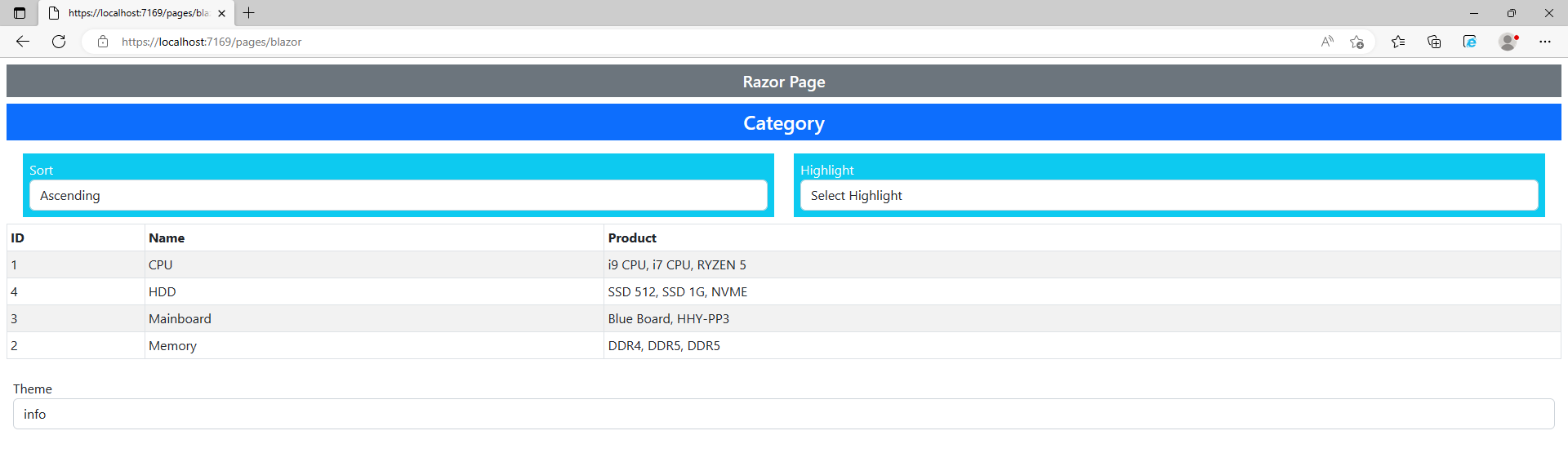Open the Internet Explorer mode icon
1568x453 pixels.
[x=1470, y=42]
